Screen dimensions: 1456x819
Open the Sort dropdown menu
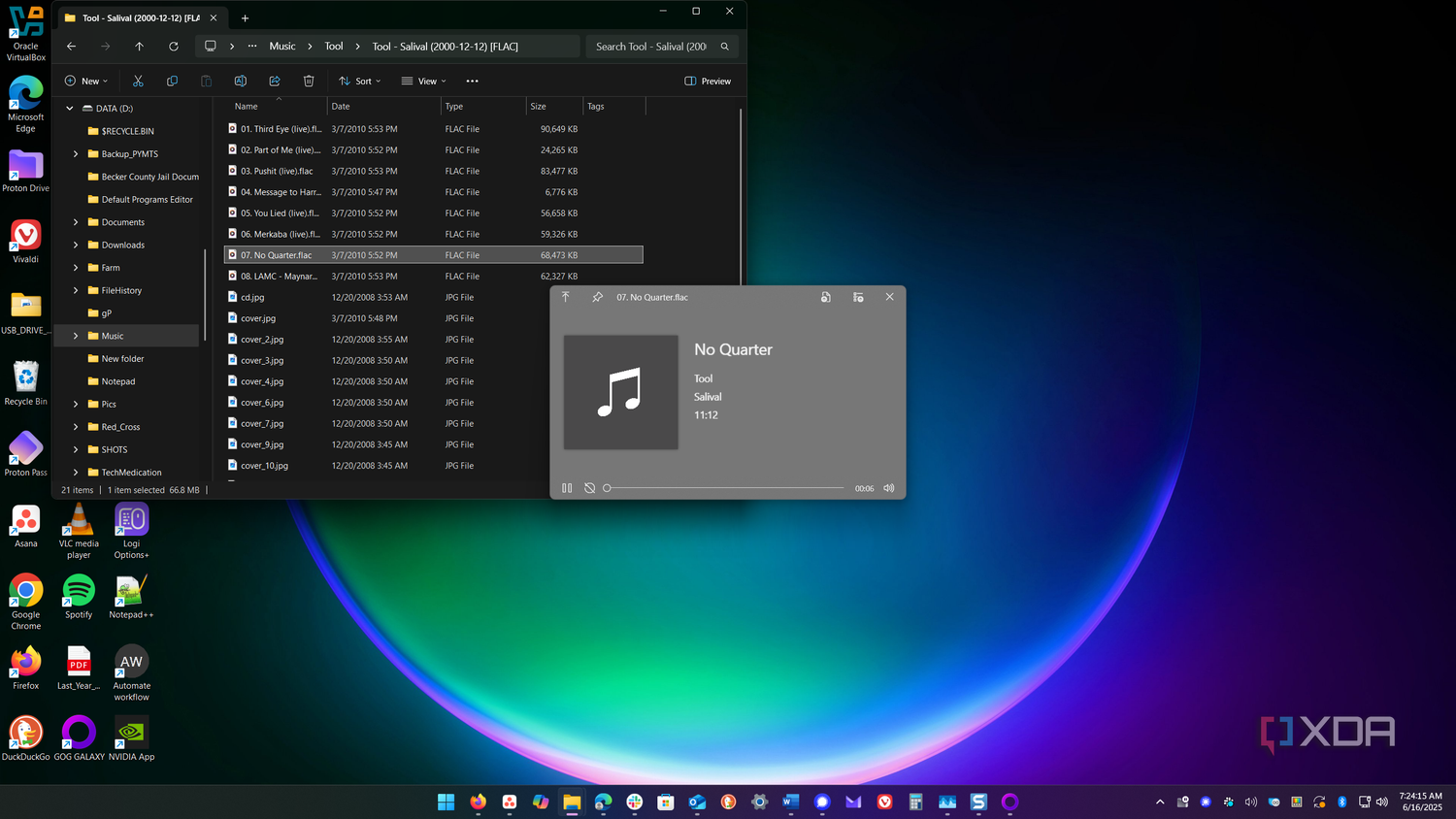(x=360, y=82)
